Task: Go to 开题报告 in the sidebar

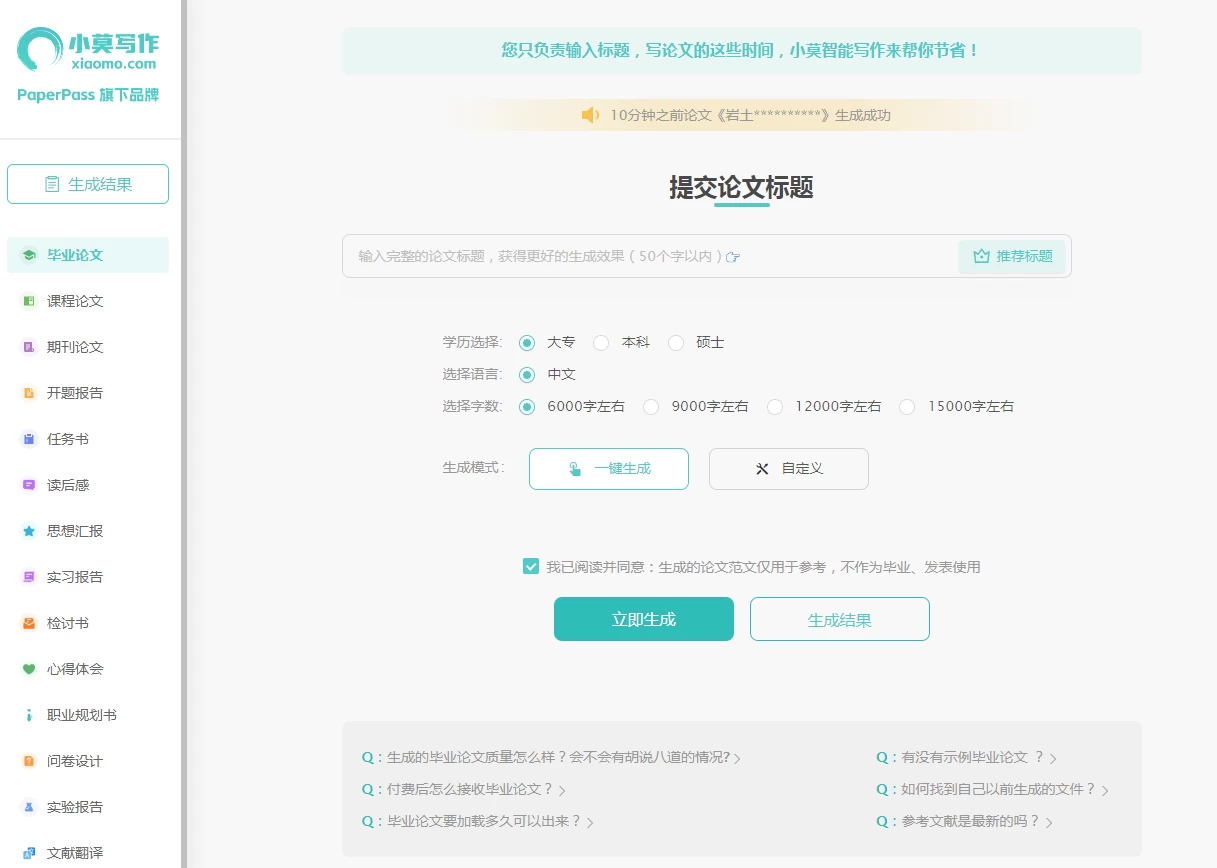Action: pos(75,393)
